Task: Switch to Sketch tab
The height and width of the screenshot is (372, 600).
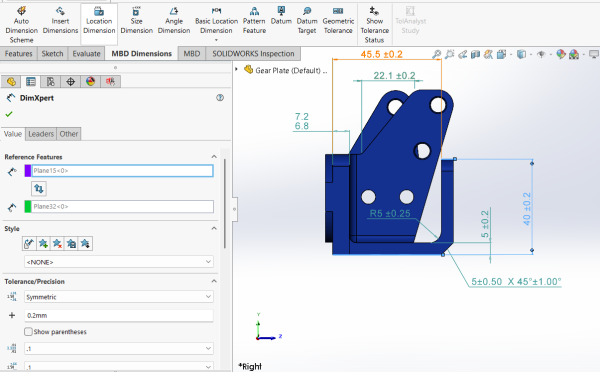Action: [x=52, y=54]
